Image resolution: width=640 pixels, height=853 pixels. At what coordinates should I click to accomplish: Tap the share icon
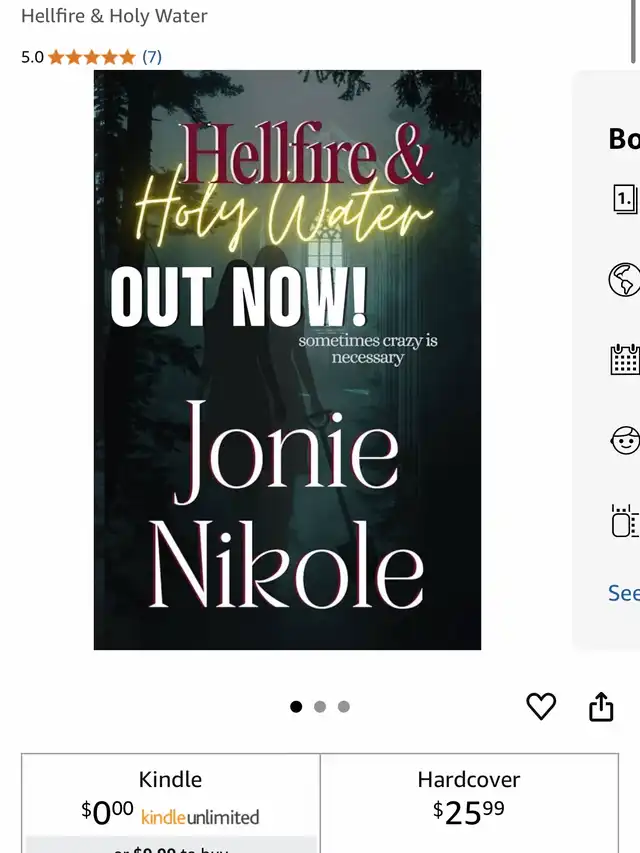pos(601,706)
